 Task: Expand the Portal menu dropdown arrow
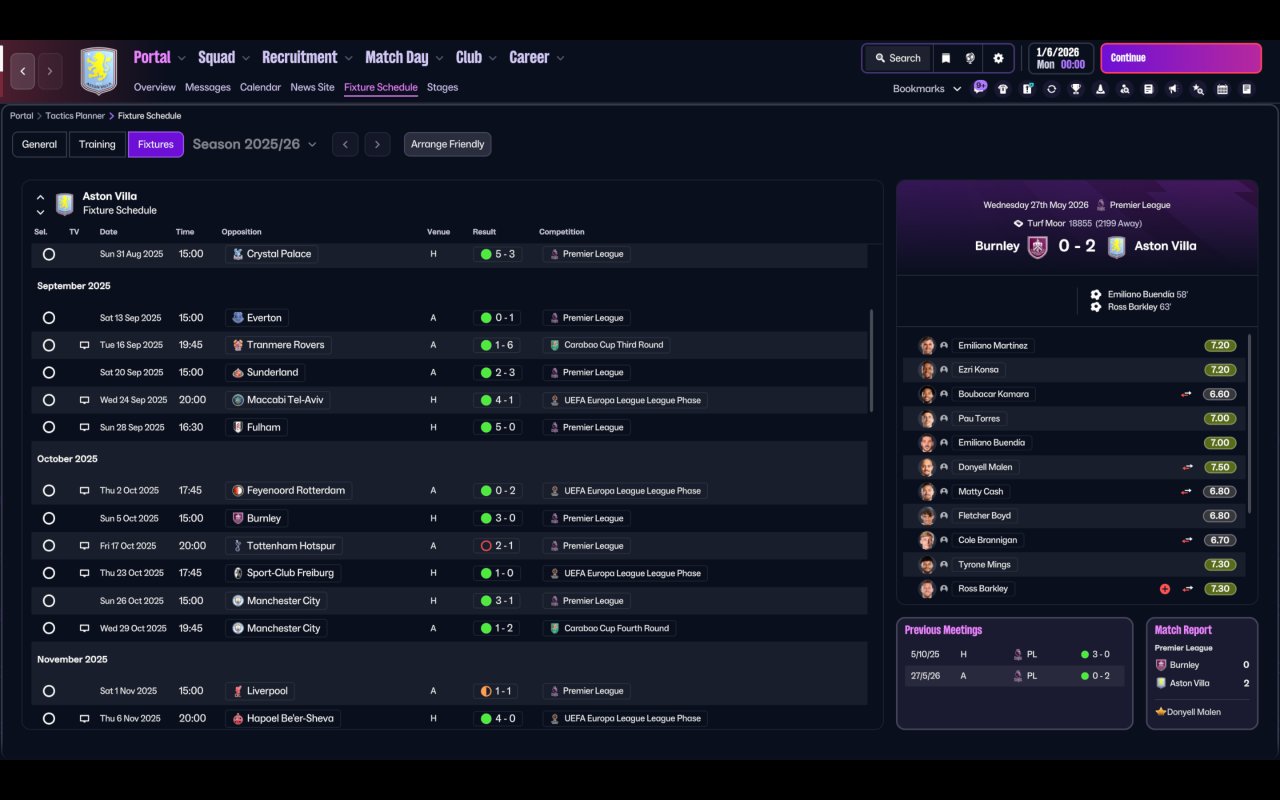pyautogui.click(x=182, y=59)
